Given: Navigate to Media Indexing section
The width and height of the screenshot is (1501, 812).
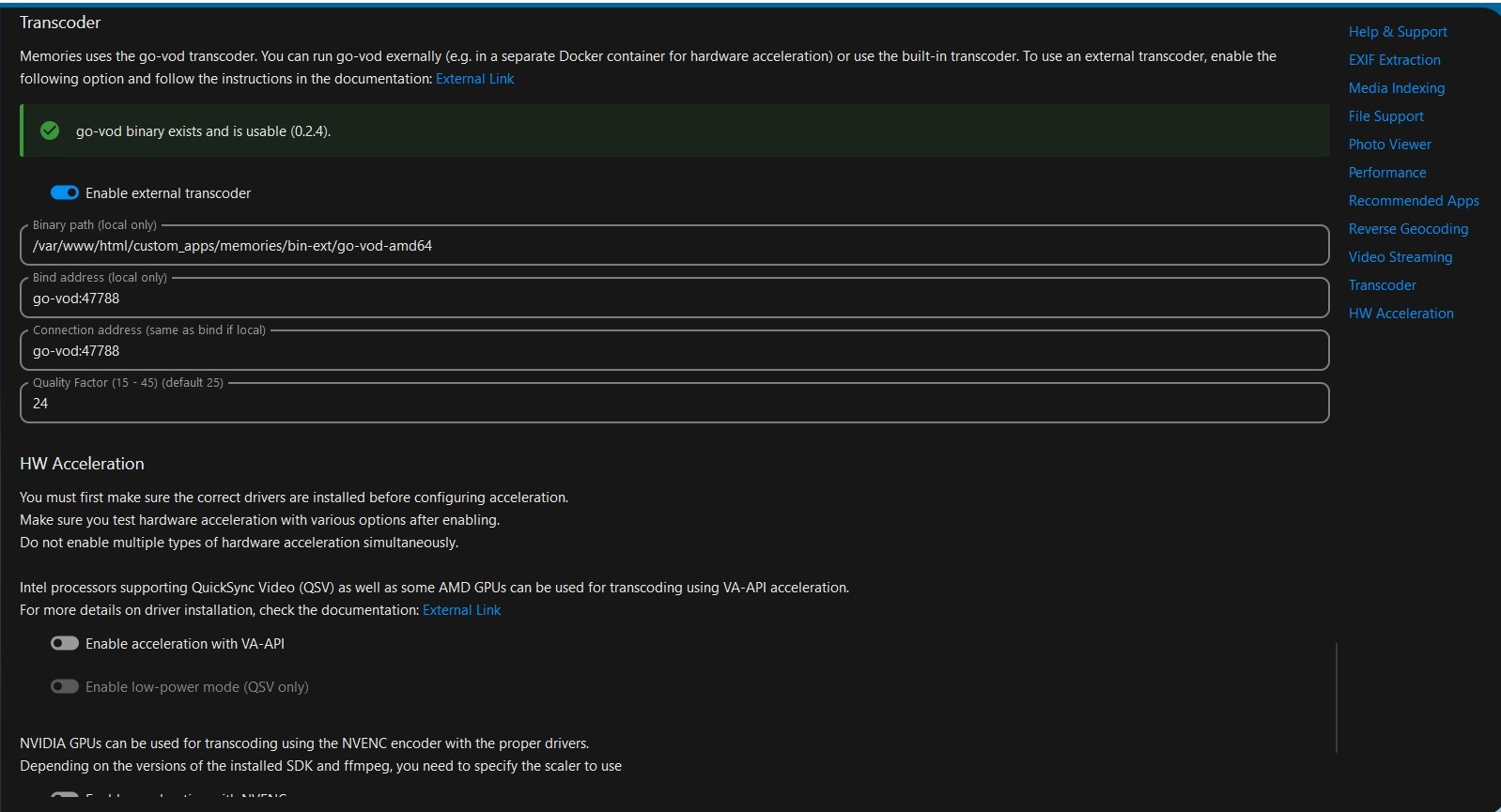Looking at the screenshot, I should 1396,88.
